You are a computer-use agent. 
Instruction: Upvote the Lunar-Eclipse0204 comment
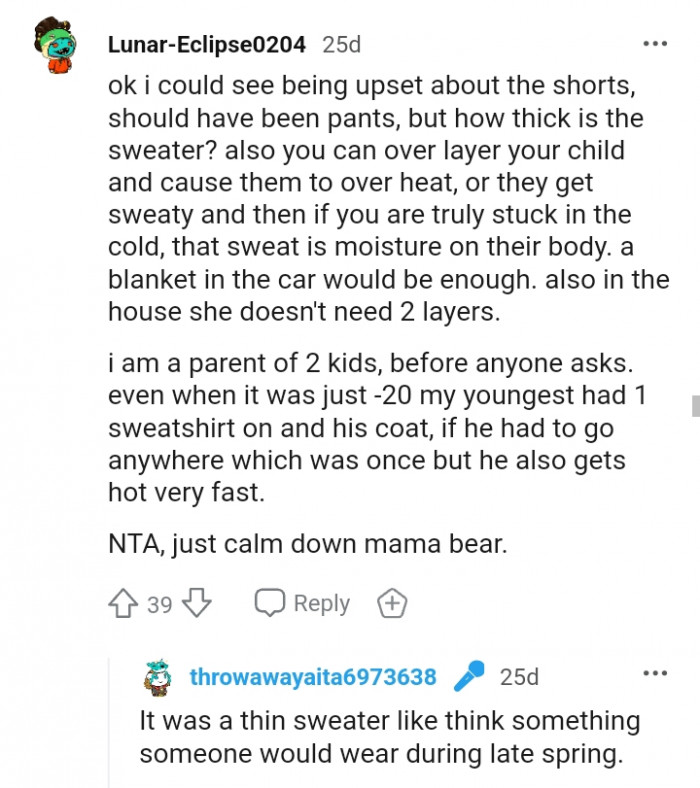coord(122,603)
